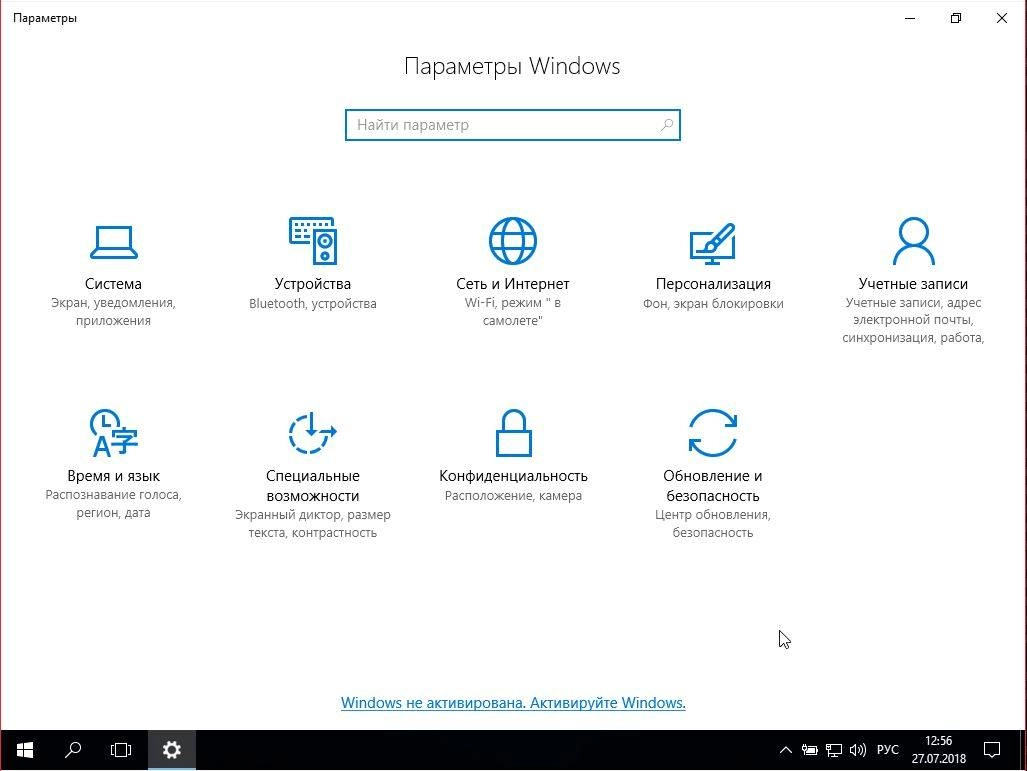Screen dimensions: 1027x771
Task: Open the Персонализация brush icon
Action: coord(713,243)
